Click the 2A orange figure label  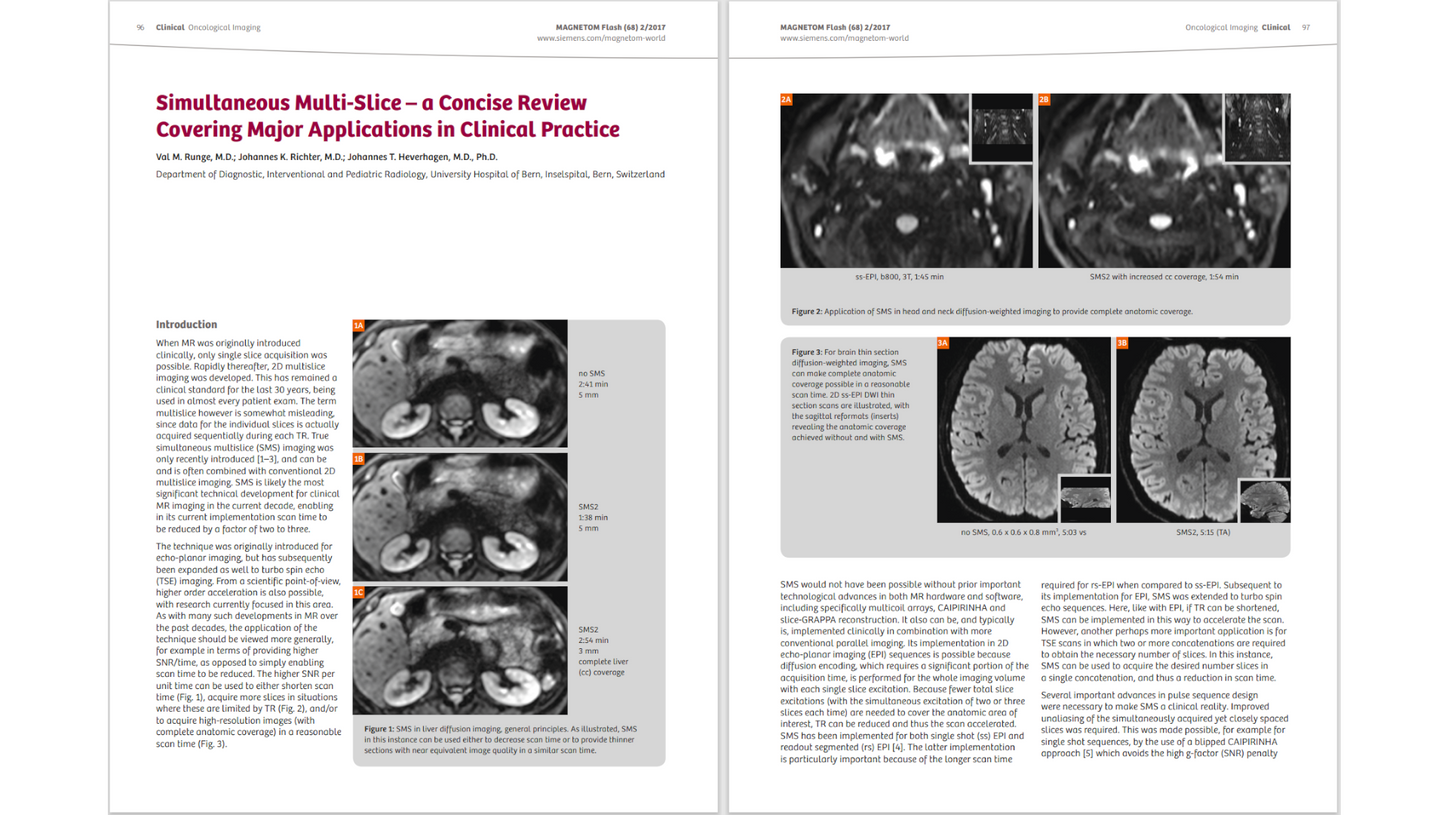[786, 99]
